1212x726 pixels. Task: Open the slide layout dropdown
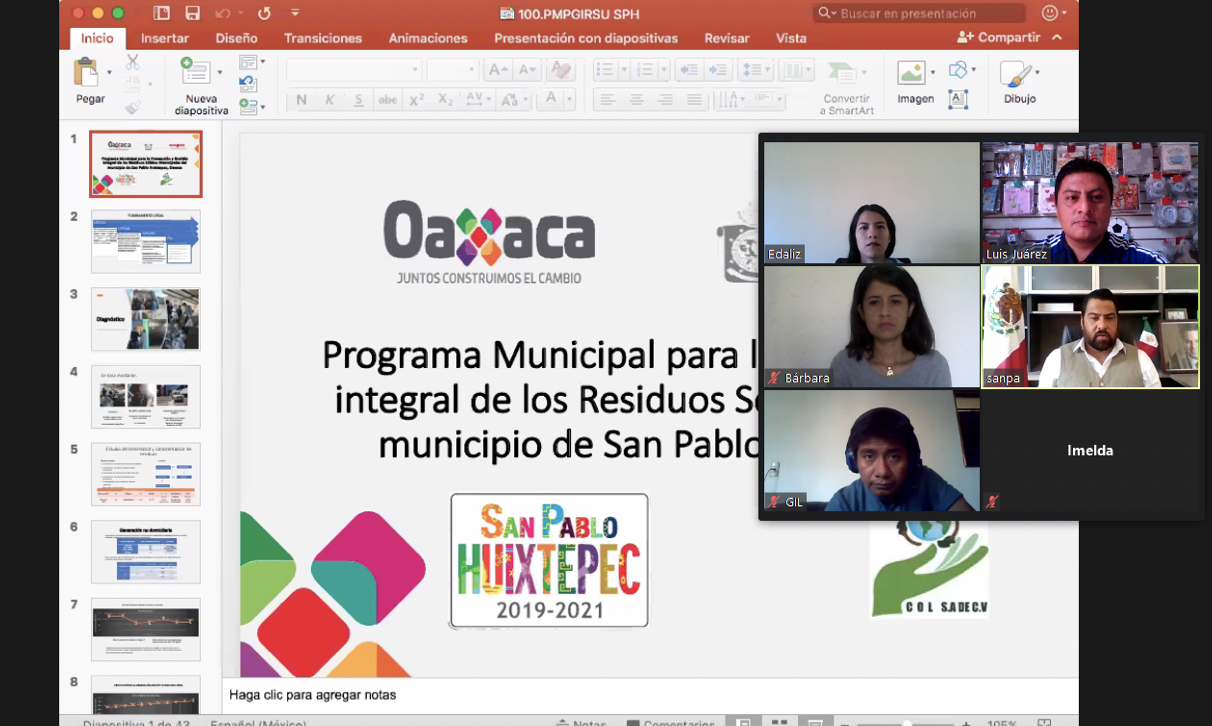click(252, 62)
